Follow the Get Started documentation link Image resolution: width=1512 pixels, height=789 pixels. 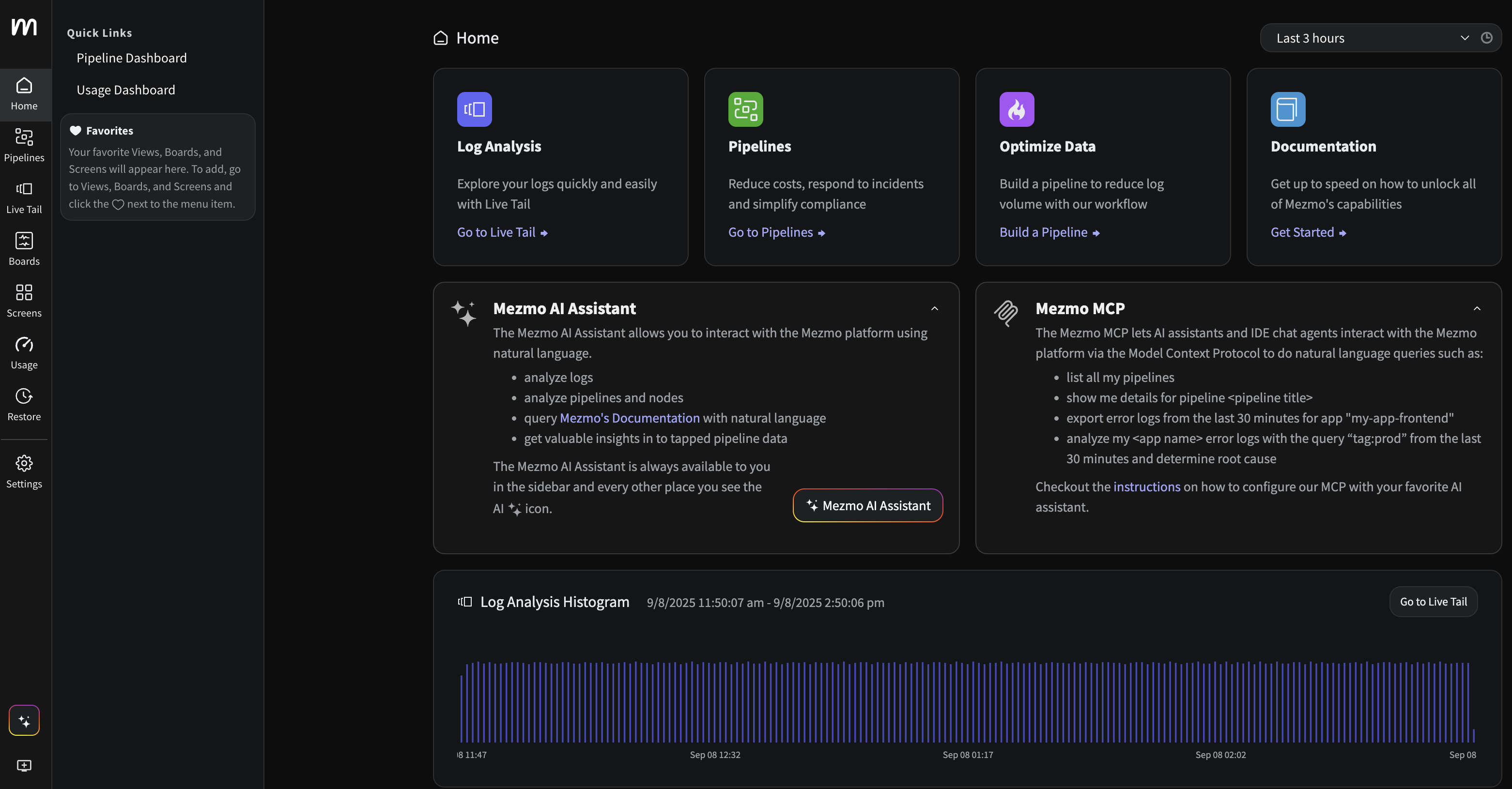coord(1308,232)
